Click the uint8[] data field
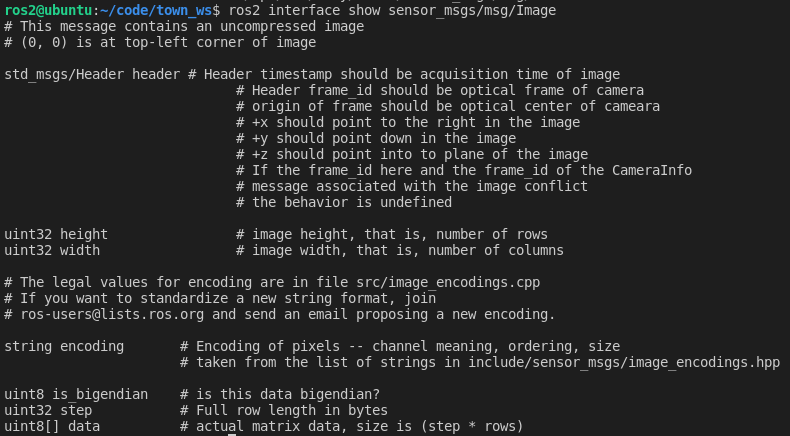 [52, 426]
